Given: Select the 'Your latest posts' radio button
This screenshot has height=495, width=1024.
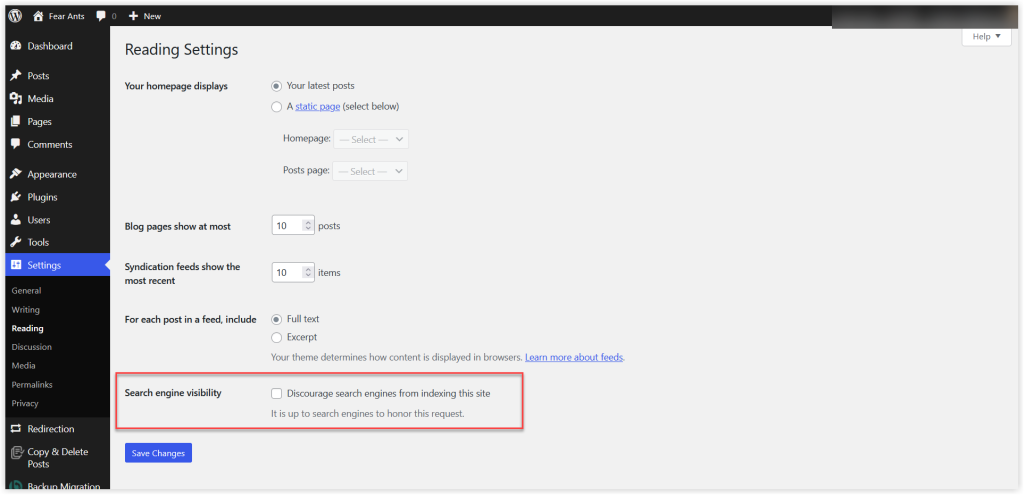Looking at the screenshot, I should click(276, 86).
